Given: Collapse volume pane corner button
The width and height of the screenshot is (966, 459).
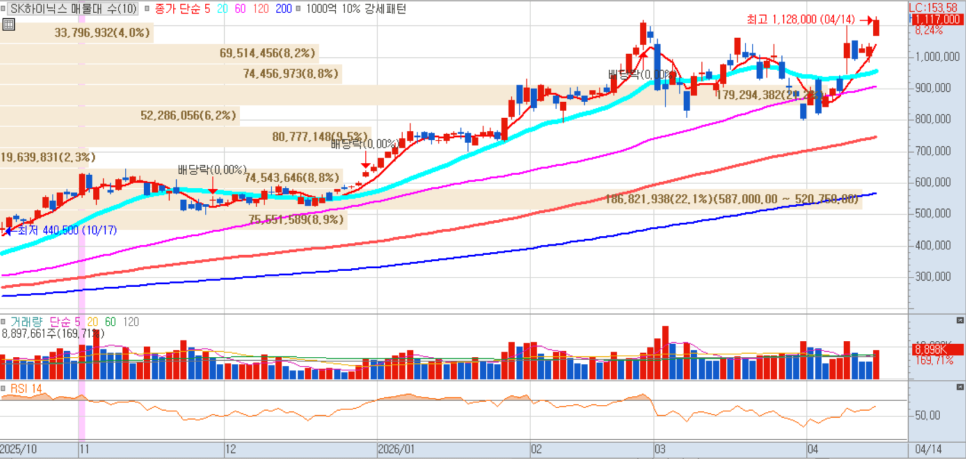Looking at the screenshot, I should click(x=959, y=320).
